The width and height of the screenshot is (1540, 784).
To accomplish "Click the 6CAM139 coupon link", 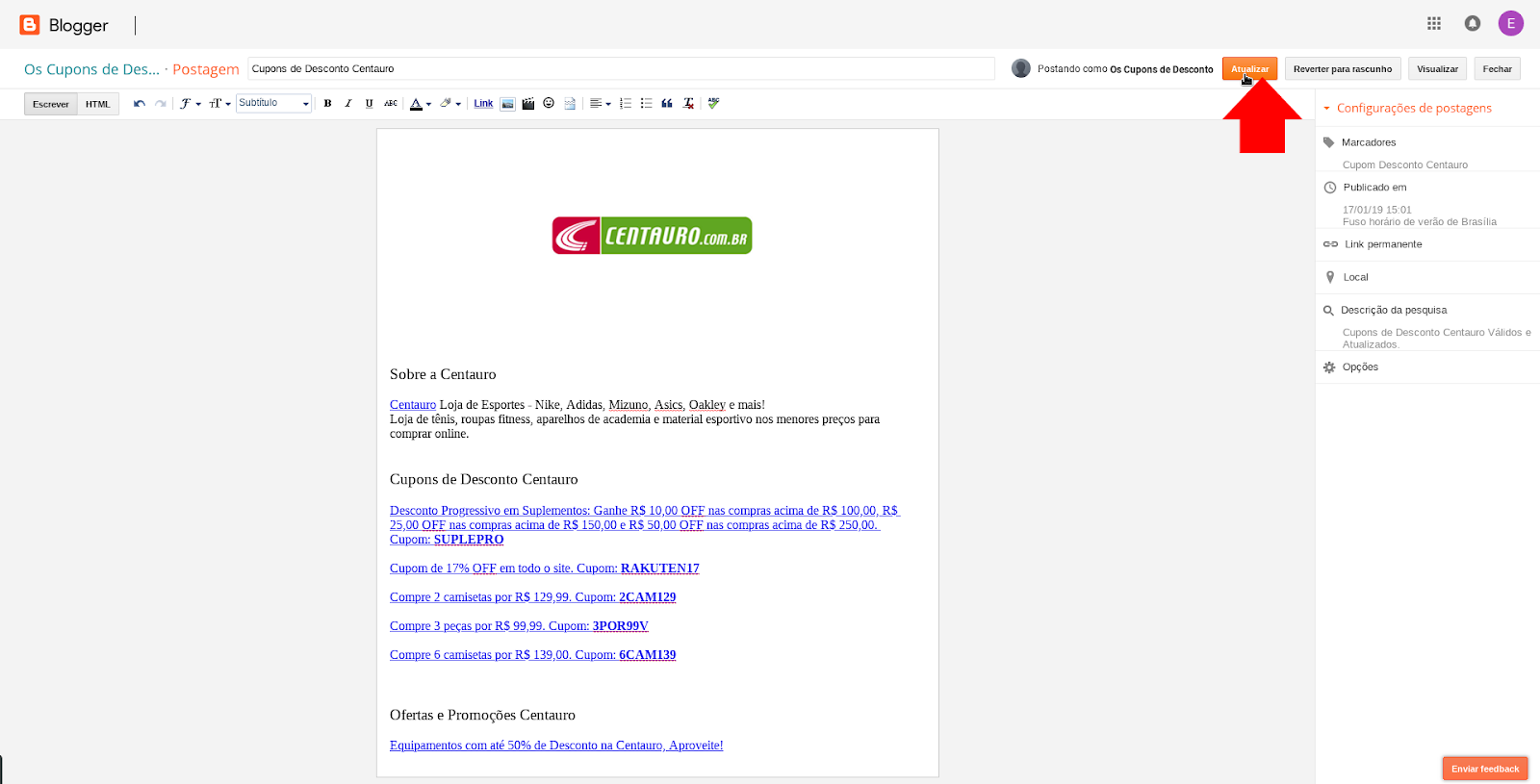I will 647,655.
